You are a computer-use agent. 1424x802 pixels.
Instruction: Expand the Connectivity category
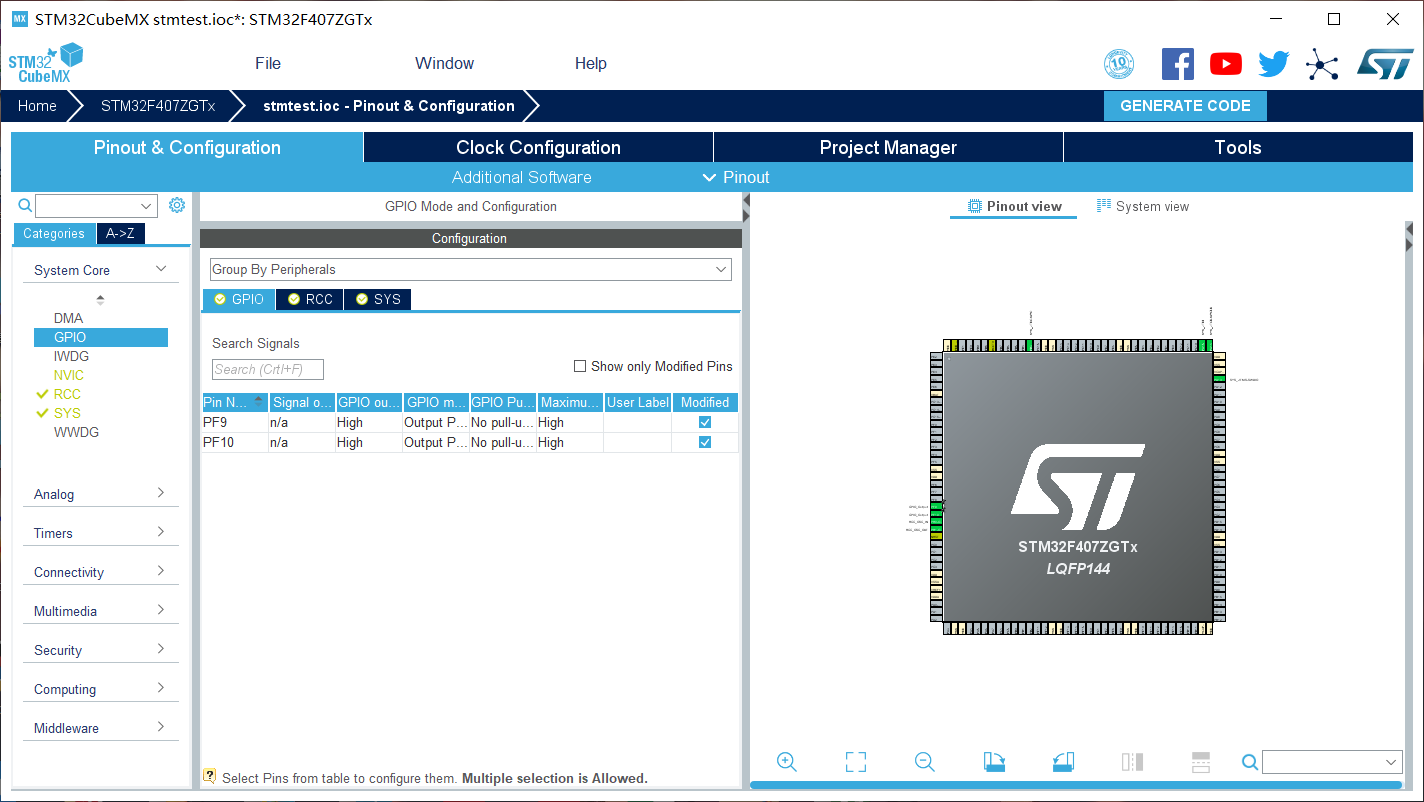pyautogui.click(x=101, y=572)
